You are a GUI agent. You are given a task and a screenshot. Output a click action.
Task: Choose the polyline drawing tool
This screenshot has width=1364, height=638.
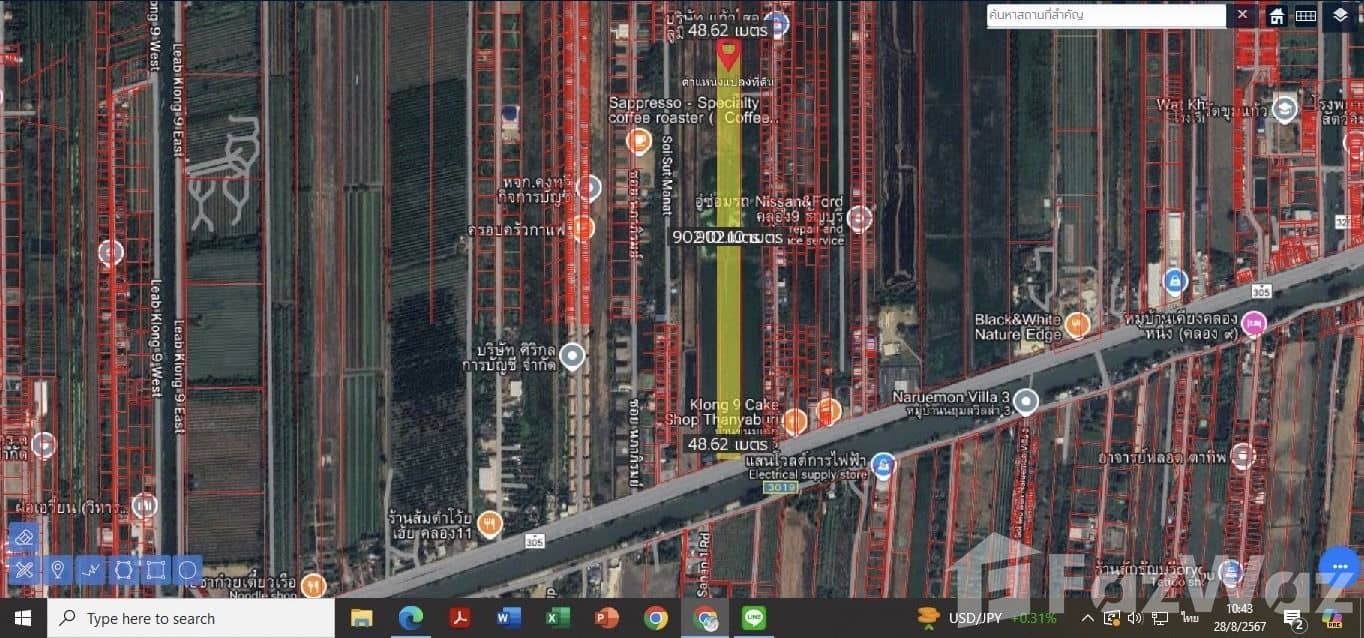point(91,570)
